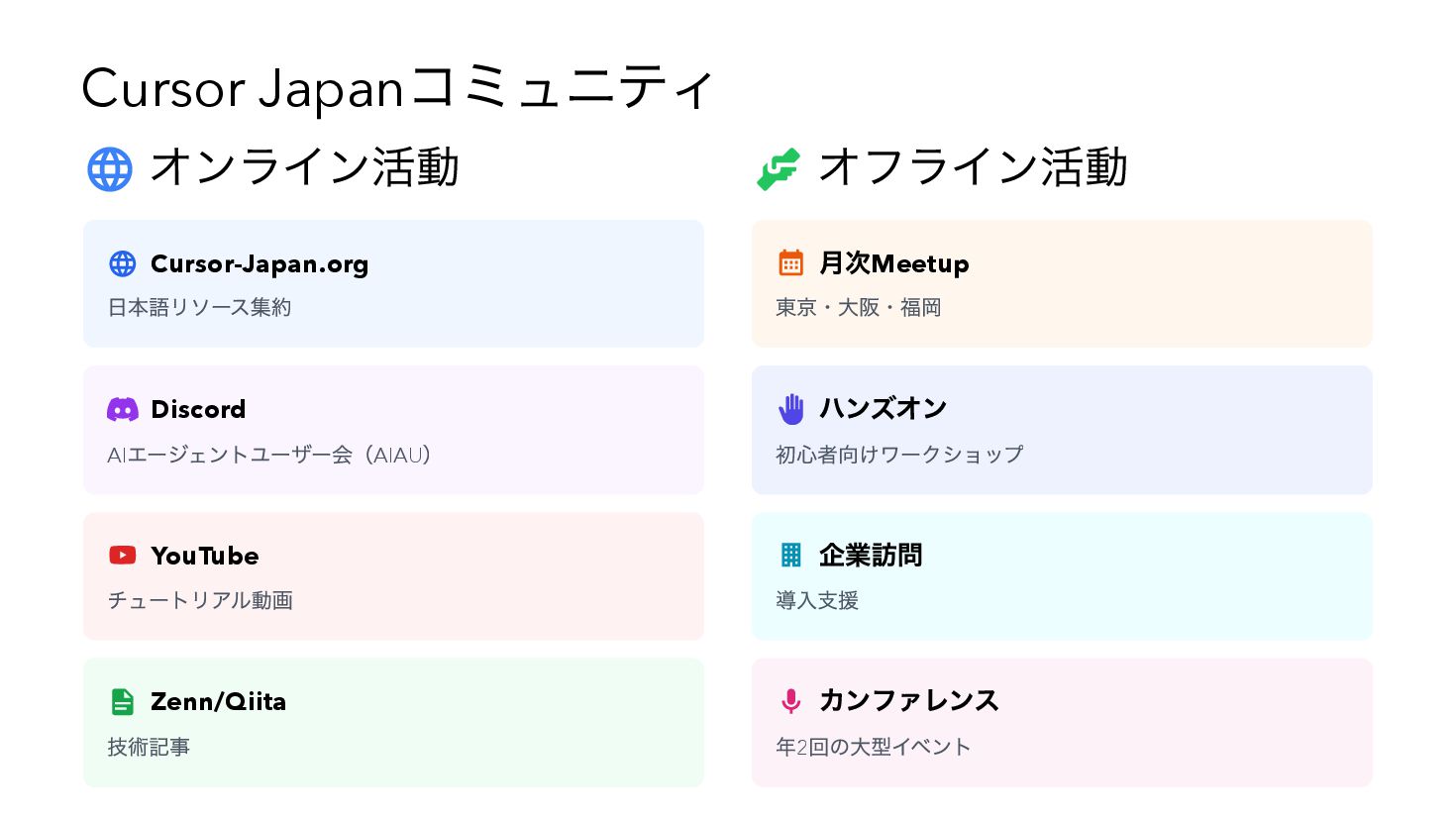
Task: Click the 企業訪問 card title
Action: point(871,556)
